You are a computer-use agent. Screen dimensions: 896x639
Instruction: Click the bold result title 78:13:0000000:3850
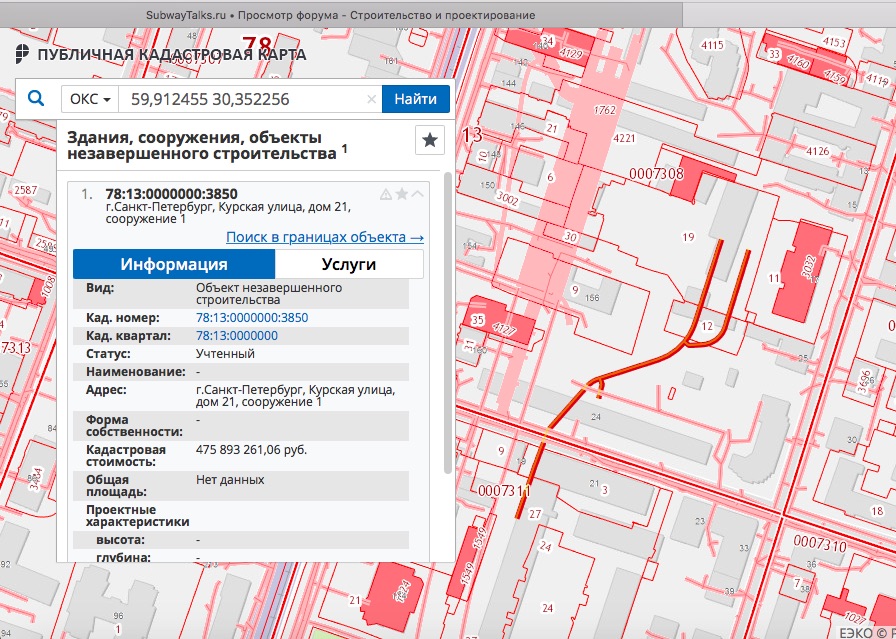click(171, 193)
